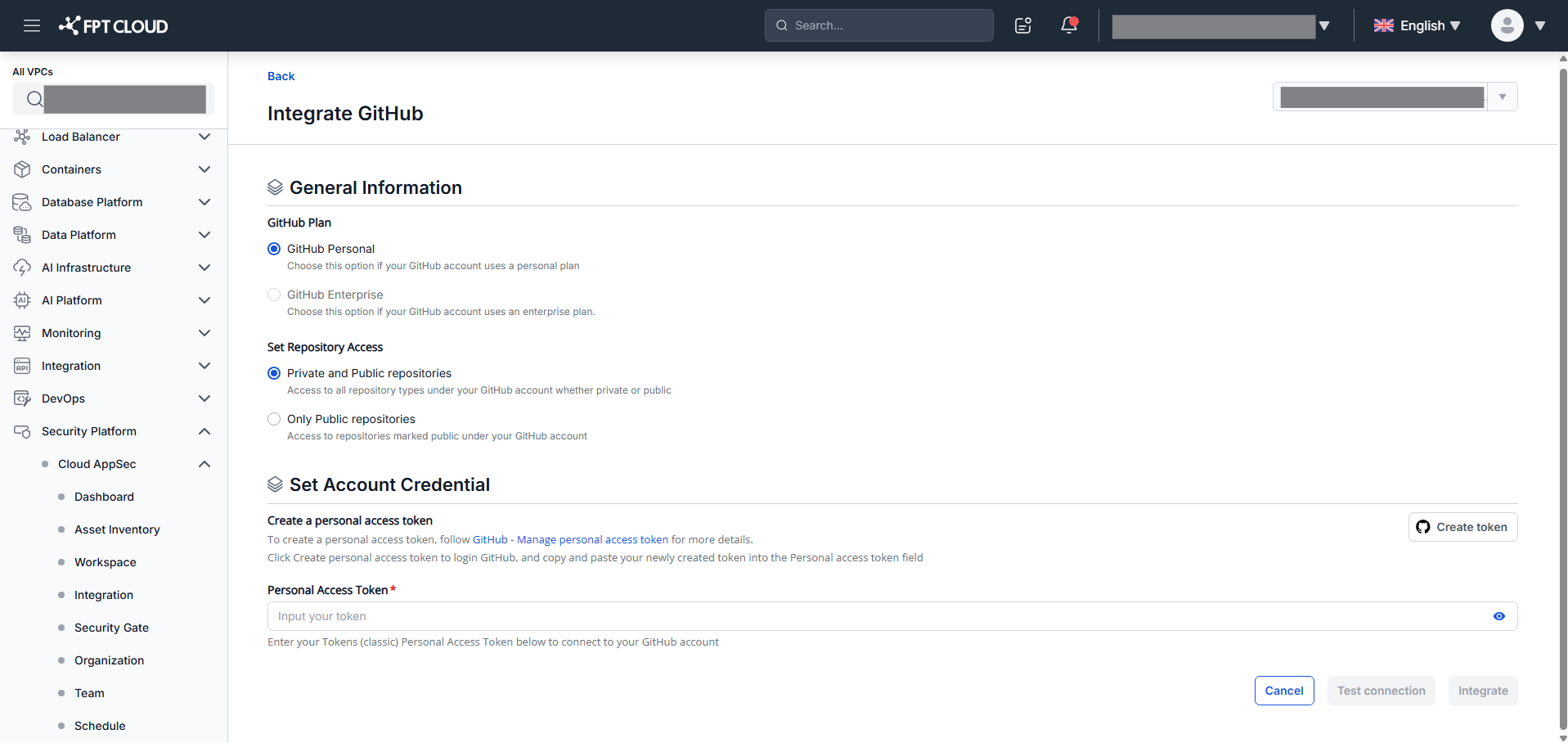The width and height of the screenshot is (1568, 743).
Task: Click the Database Platform icon
Action: point(22,202)
